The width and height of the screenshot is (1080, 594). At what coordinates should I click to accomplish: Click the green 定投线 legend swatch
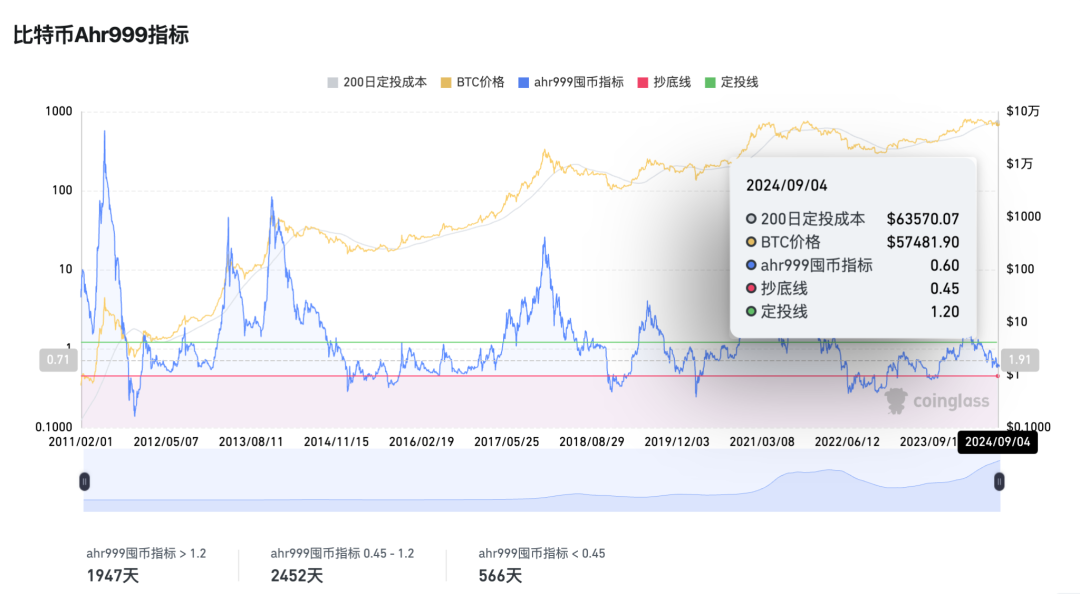(713, 82)
